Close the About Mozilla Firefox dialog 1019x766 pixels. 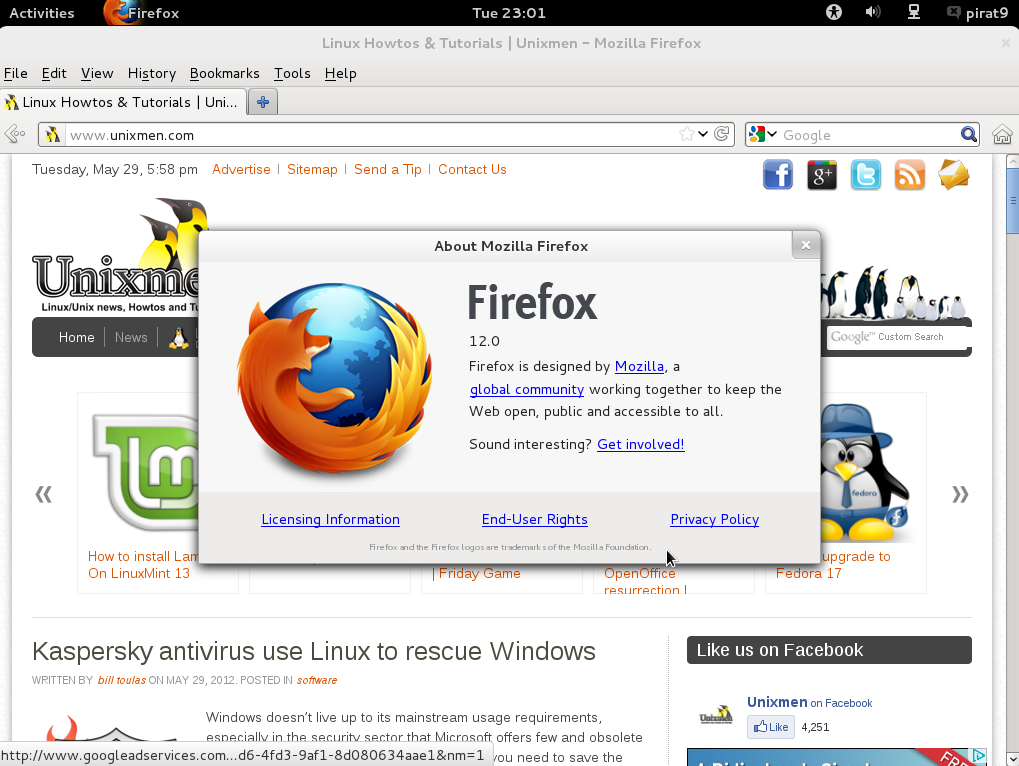click(x=806, y=245)
